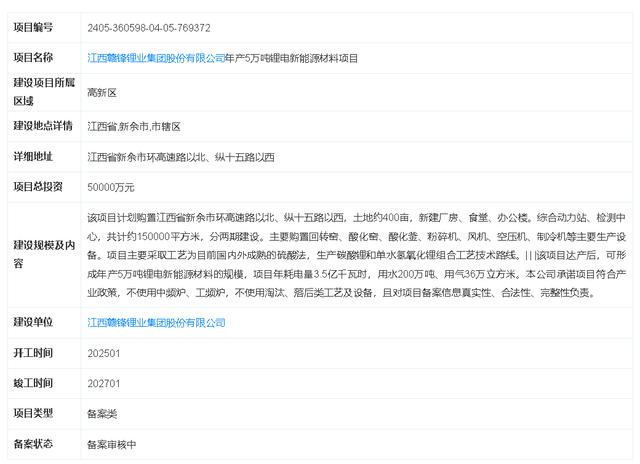Click the start date value 202501
Viewport: 640px width, 464px height.
click(103, 353)
